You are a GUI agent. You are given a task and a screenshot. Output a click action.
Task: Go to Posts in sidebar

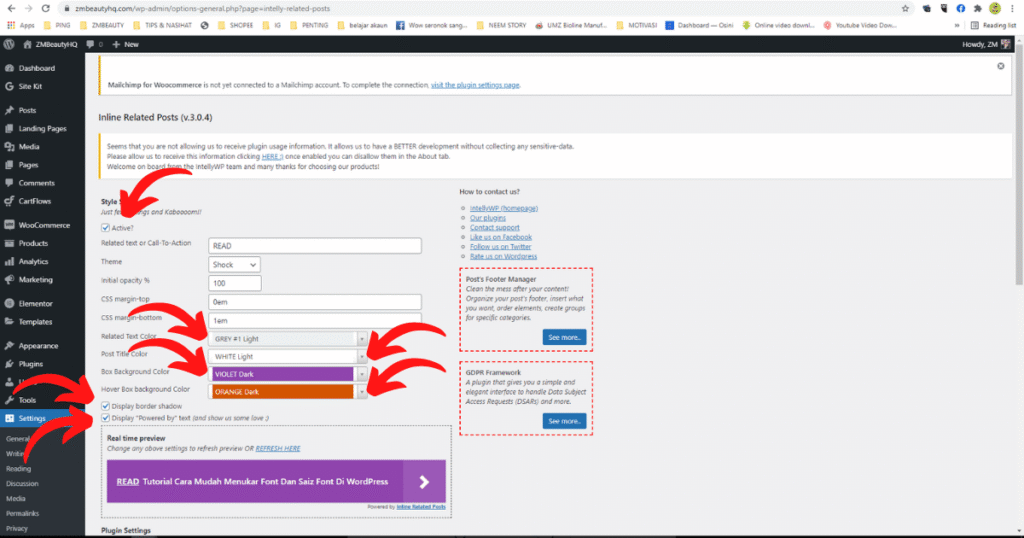pos(27,110)
